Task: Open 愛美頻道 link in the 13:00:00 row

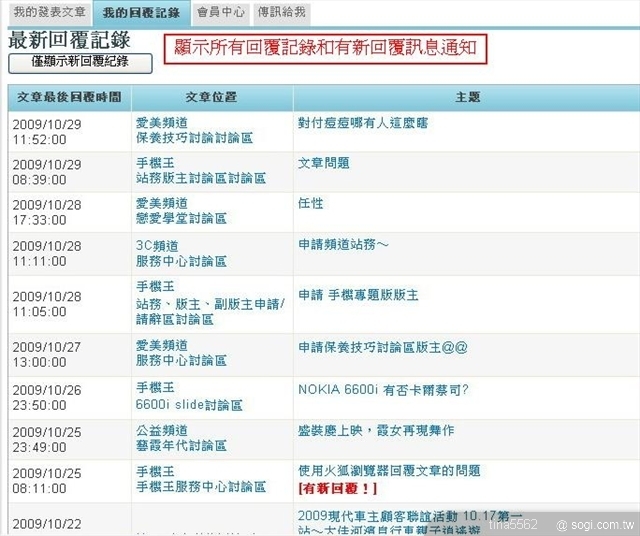Action: 162,345
